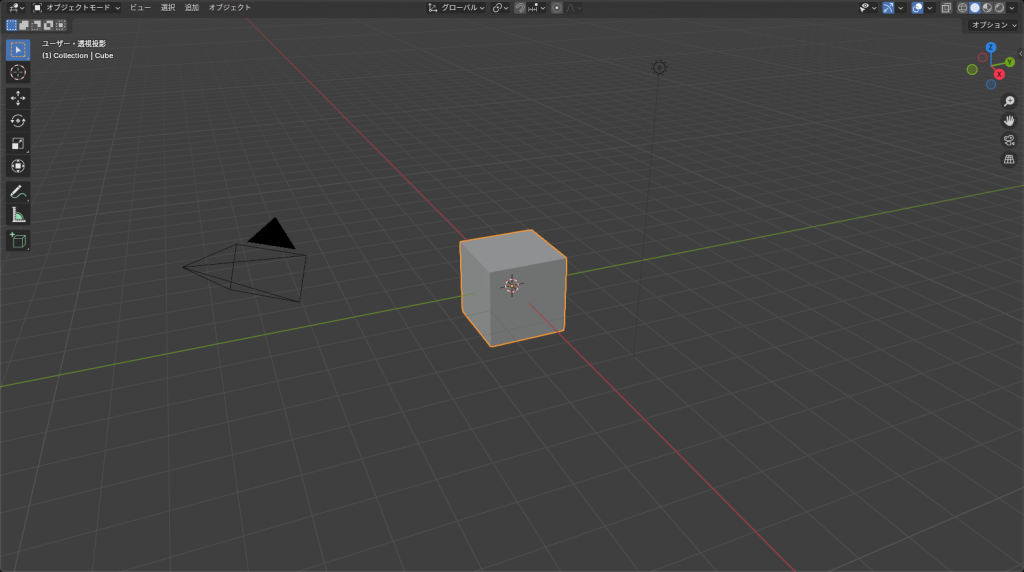Set selection mode to extend
The image size is (1024, 572).
(24, 25)
